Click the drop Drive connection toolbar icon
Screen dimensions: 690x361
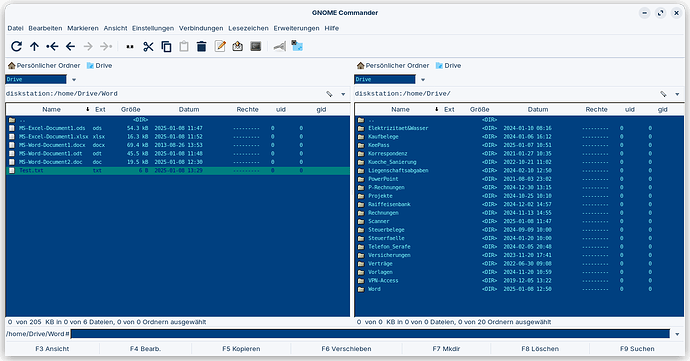tap(297, 46)
